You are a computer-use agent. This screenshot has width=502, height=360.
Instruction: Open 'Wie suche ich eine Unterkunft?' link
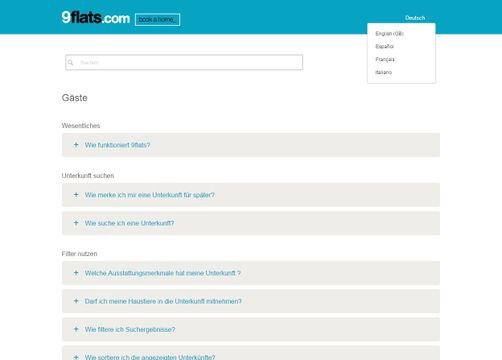coord(129,223)
